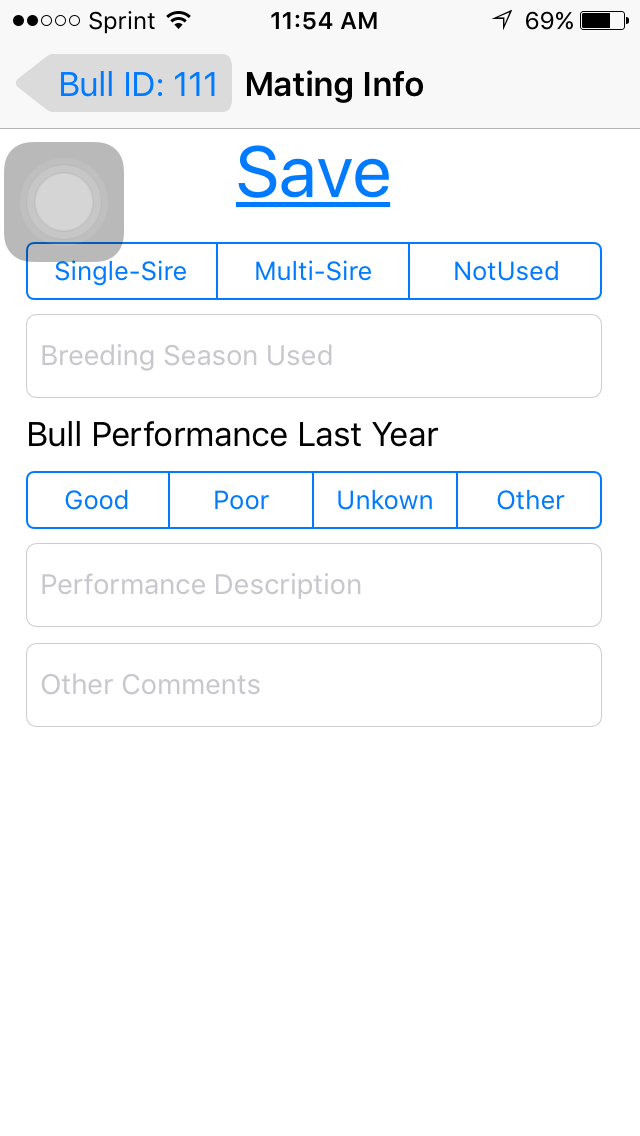Screen dimensions: 640x1136
Task: Tap the Wi-Fi signal icon
Action: (x=179, y=21)
